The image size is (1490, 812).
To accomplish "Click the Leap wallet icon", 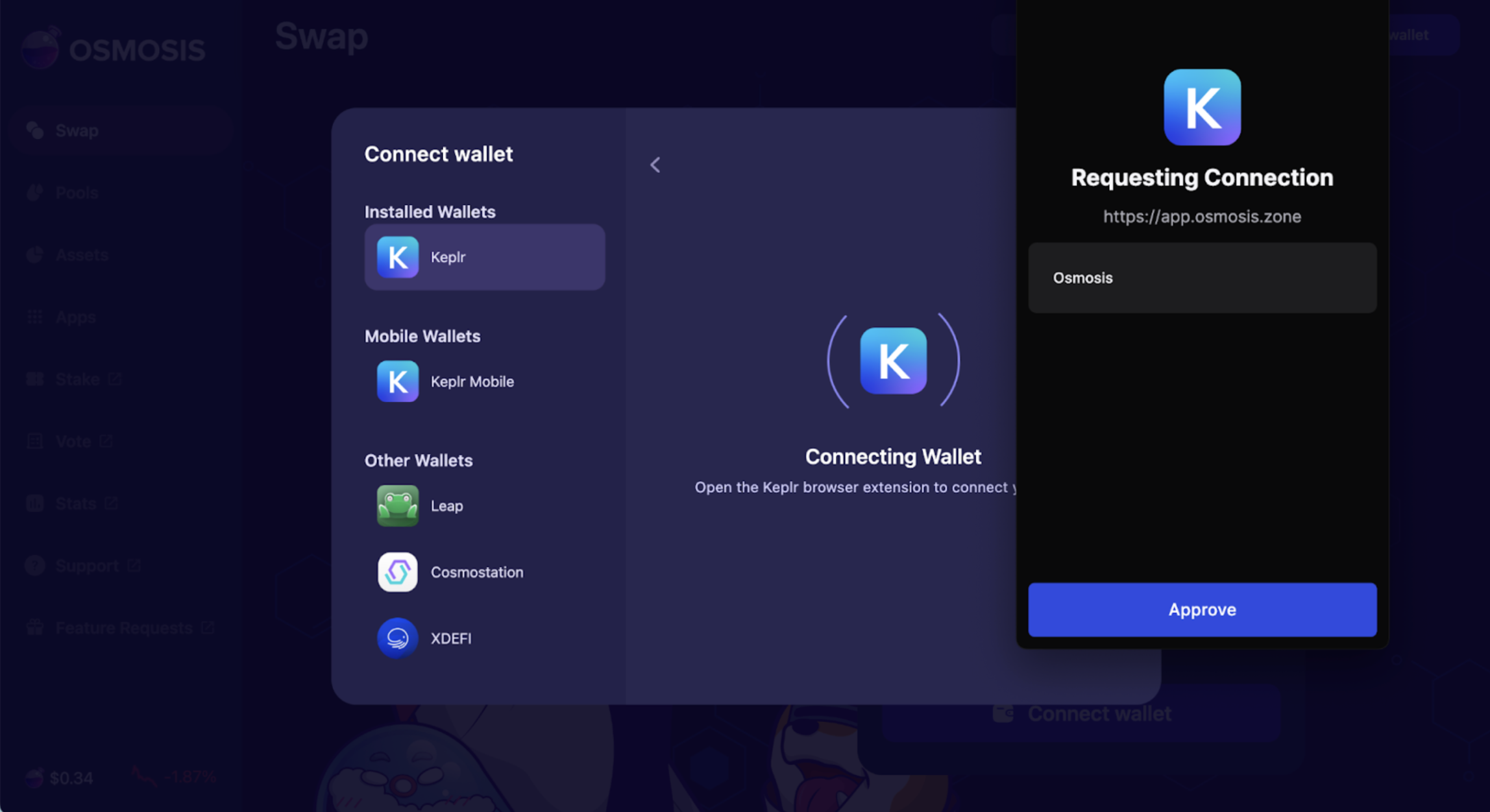I will click(x=397, y=506).
